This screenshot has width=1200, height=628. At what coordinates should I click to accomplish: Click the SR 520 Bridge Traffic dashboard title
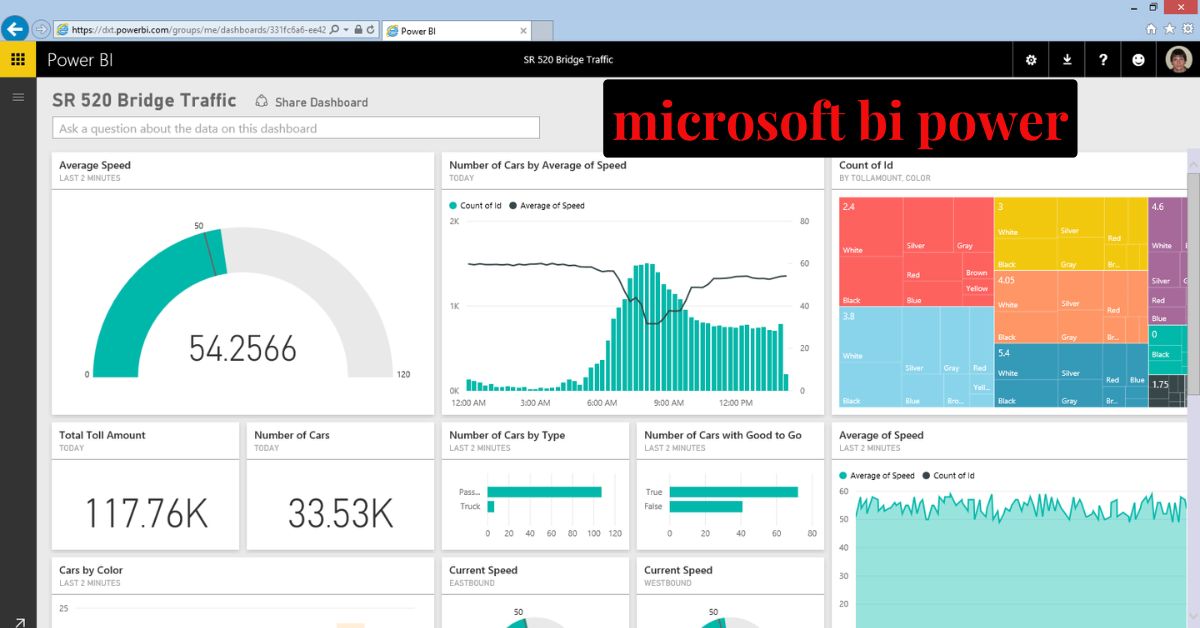(144, 100)
